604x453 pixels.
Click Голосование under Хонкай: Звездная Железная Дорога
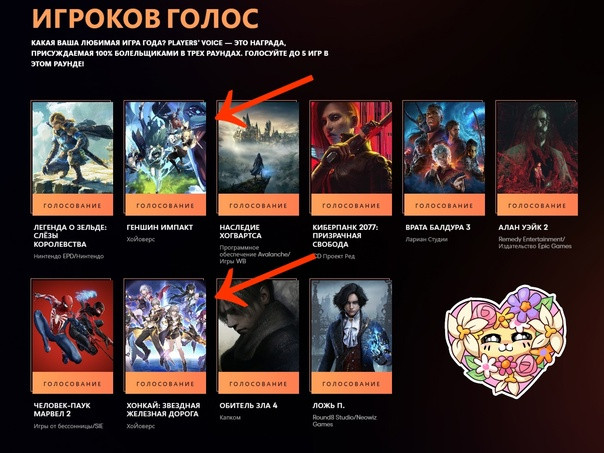[166, 383]
